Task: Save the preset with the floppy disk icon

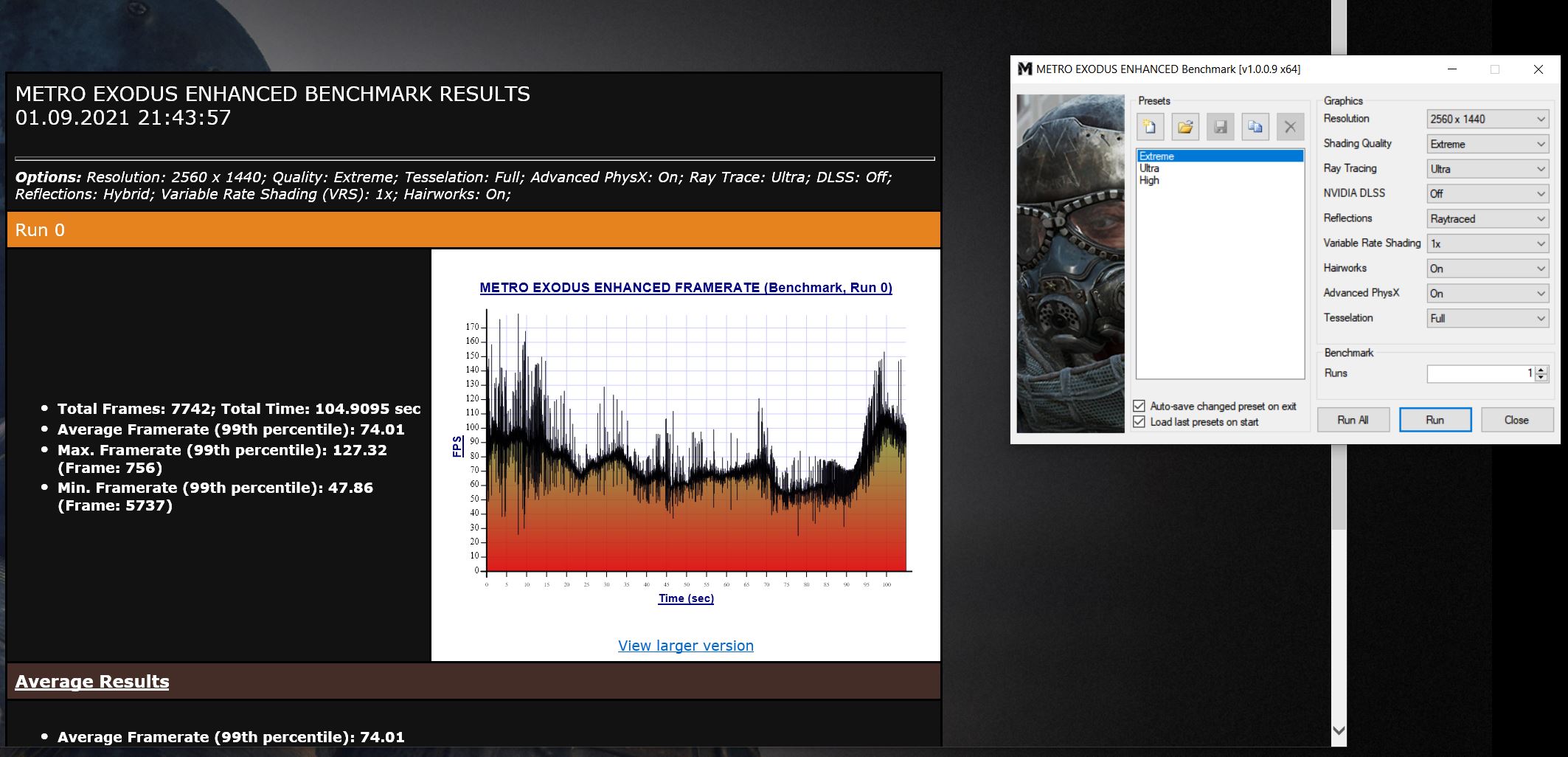Action: coord(1221,127)
